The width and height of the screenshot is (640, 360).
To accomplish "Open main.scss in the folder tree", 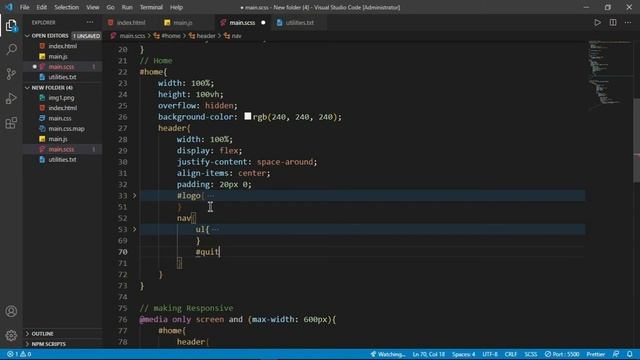I will pyautogui.click(x=61, y=149).
